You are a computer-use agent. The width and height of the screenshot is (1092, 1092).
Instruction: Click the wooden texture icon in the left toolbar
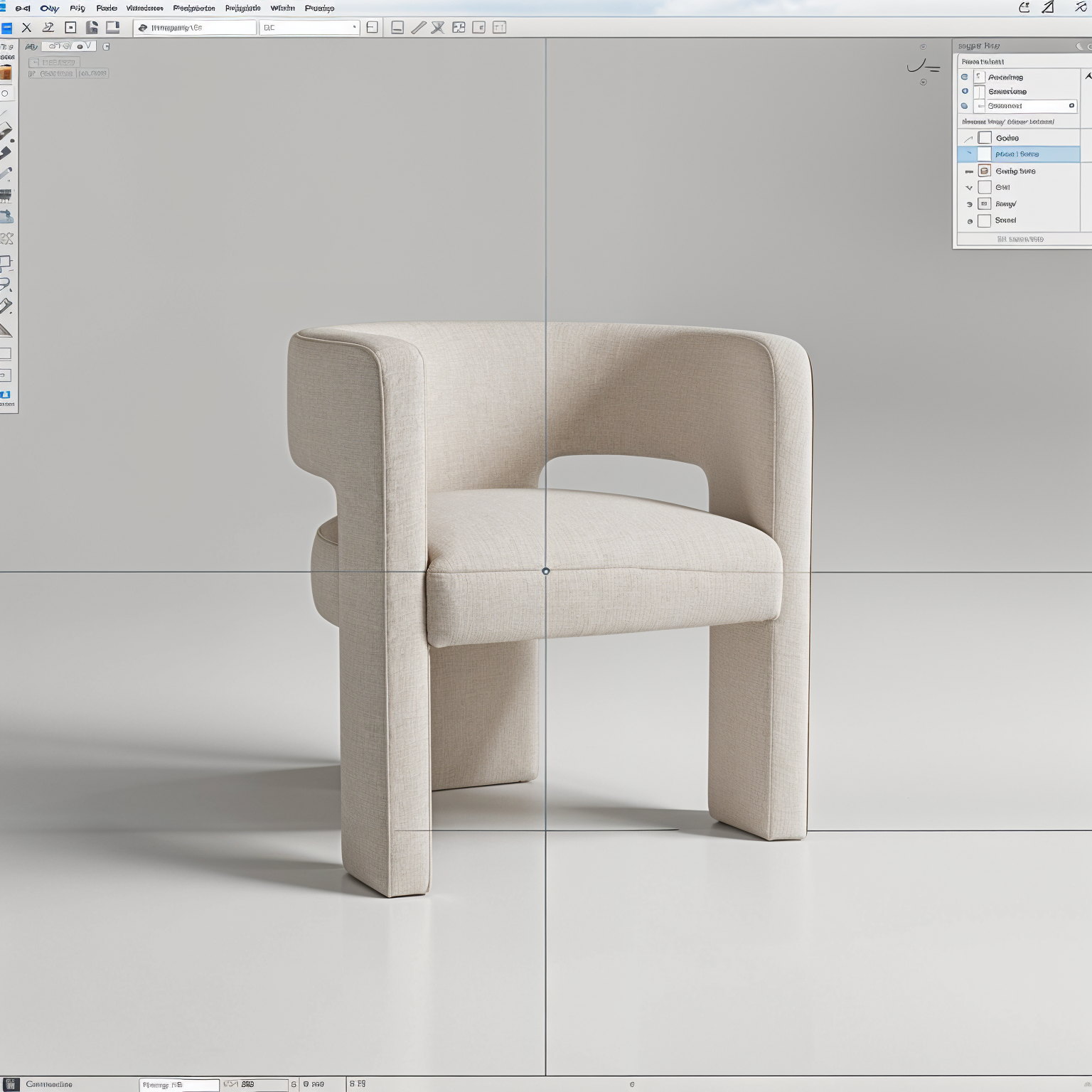(x=6, y=73)
